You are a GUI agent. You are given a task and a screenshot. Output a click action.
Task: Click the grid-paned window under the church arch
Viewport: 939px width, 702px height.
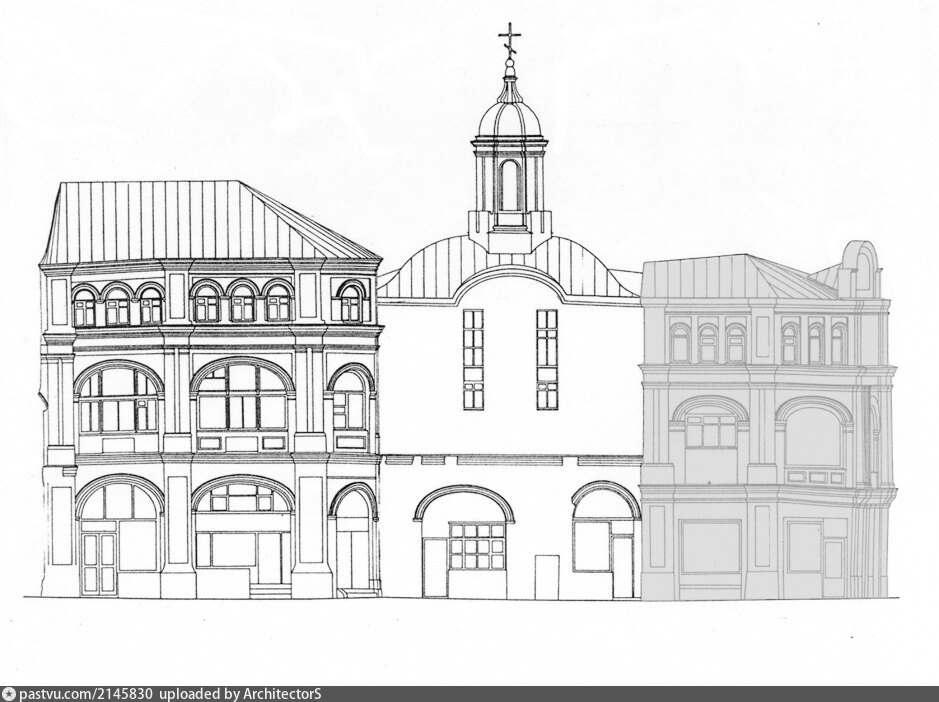click(477, 546)
